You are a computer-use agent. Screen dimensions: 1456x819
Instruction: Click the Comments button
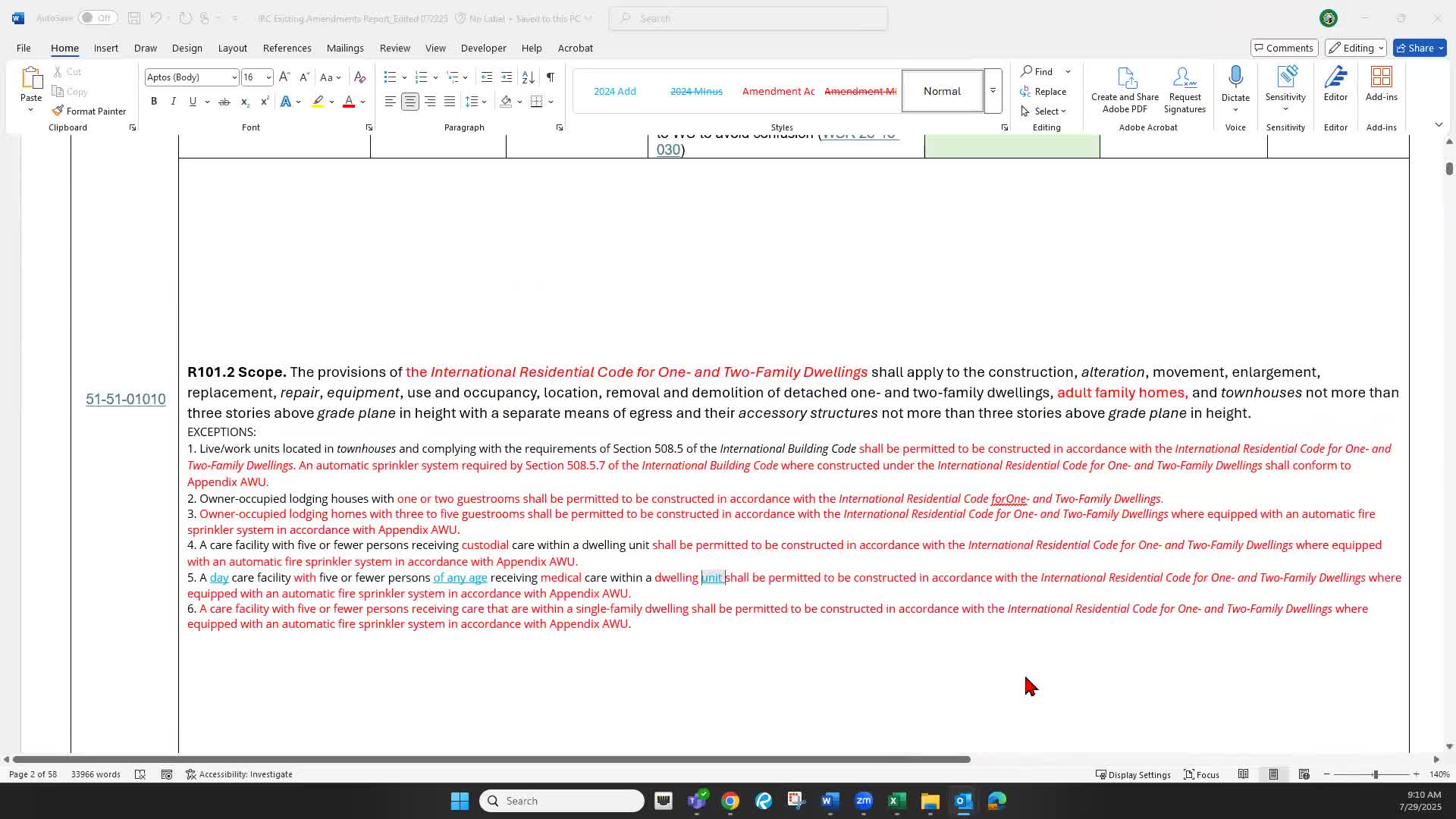(x=1284, y=48)
